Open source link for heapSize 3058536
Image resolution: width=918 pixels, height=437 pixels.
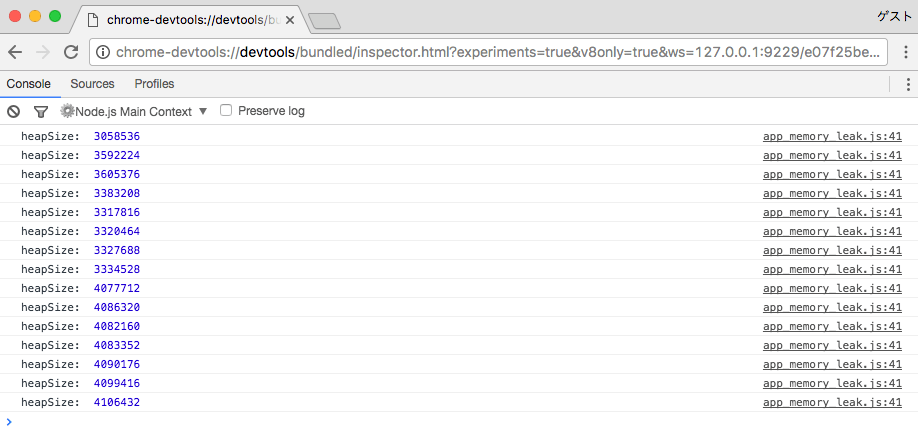pos(832,136)
